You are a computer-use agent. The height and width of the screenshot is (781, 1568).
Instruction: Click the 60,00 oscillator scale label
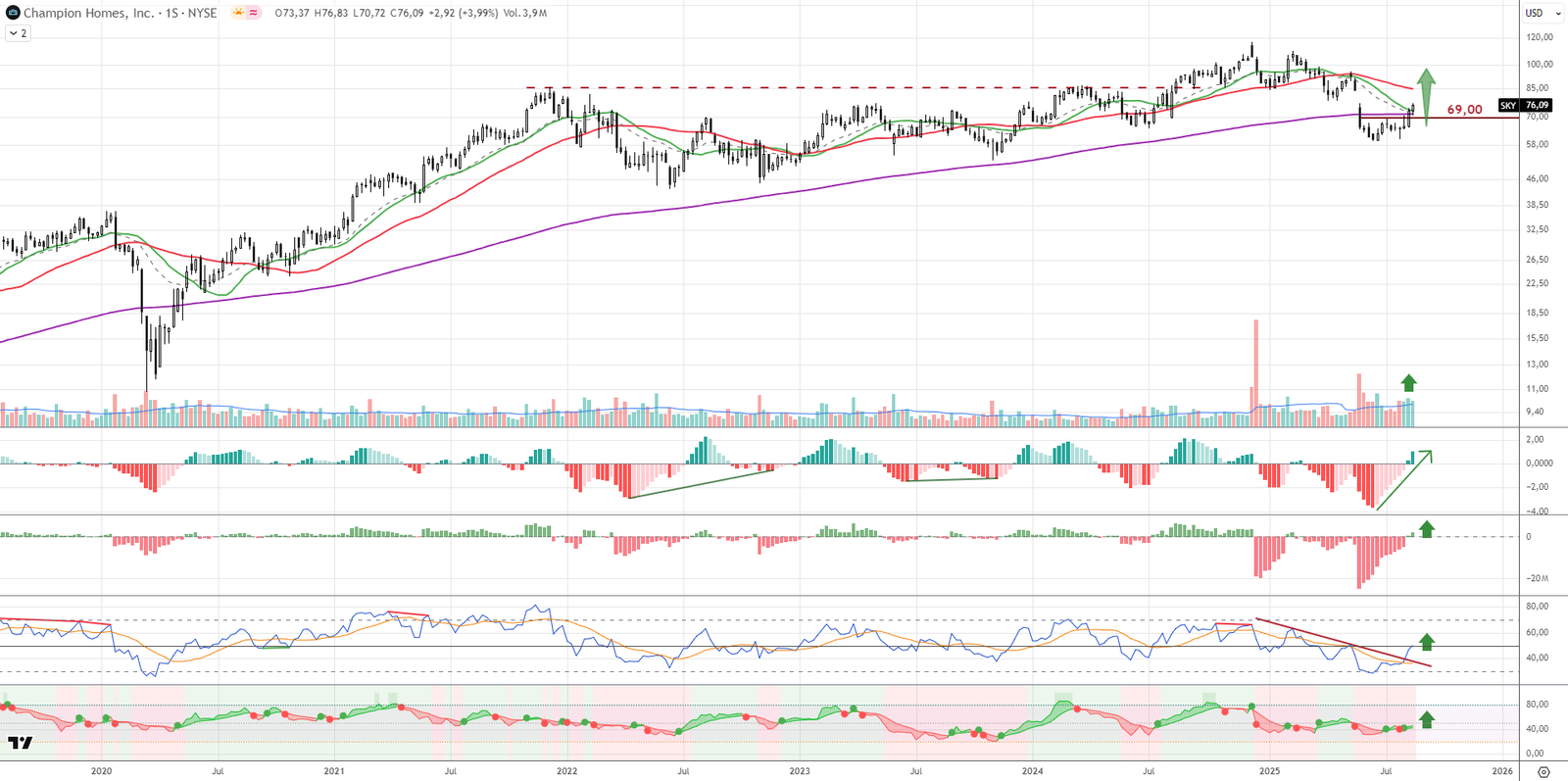click(x=1537, y=633)
